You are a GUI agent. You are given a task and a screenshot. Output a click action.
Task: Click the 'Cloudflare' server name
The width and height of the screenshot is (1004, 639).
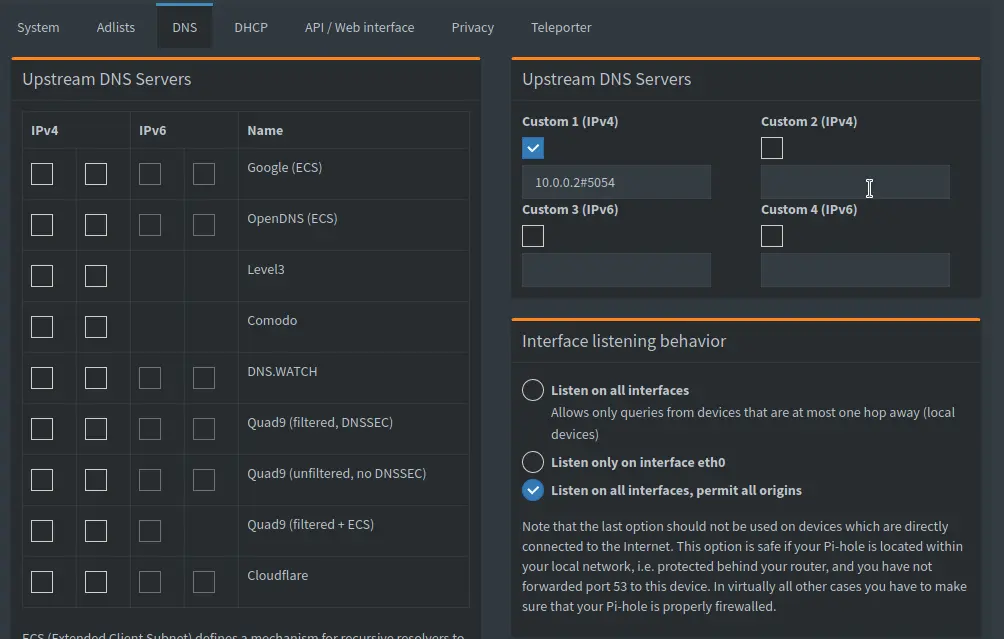277,576
